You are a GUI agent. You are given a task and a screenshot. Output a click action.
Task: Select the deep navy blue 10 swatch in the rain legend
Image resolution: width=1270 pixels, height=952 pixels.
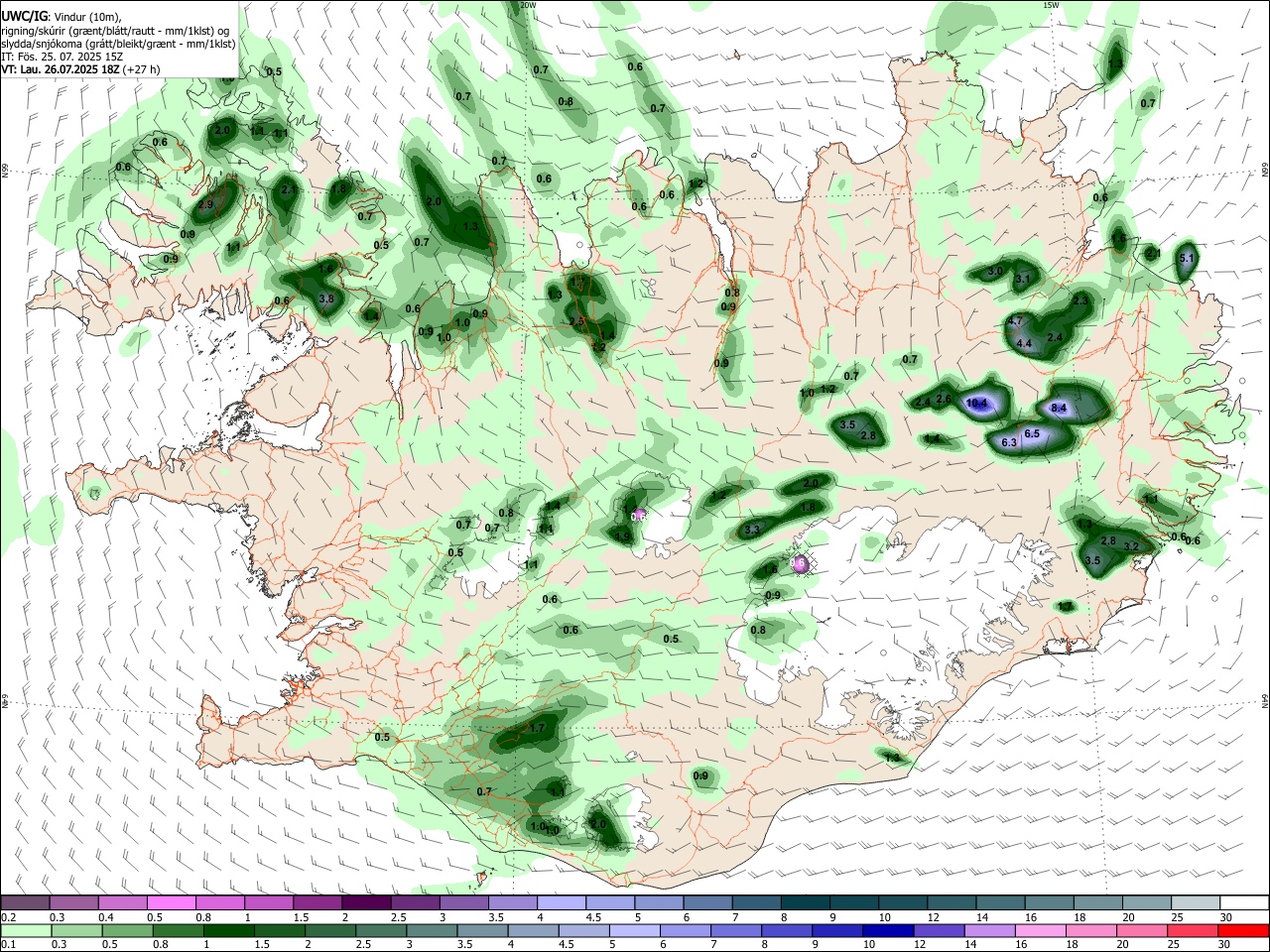coord(886,931)
